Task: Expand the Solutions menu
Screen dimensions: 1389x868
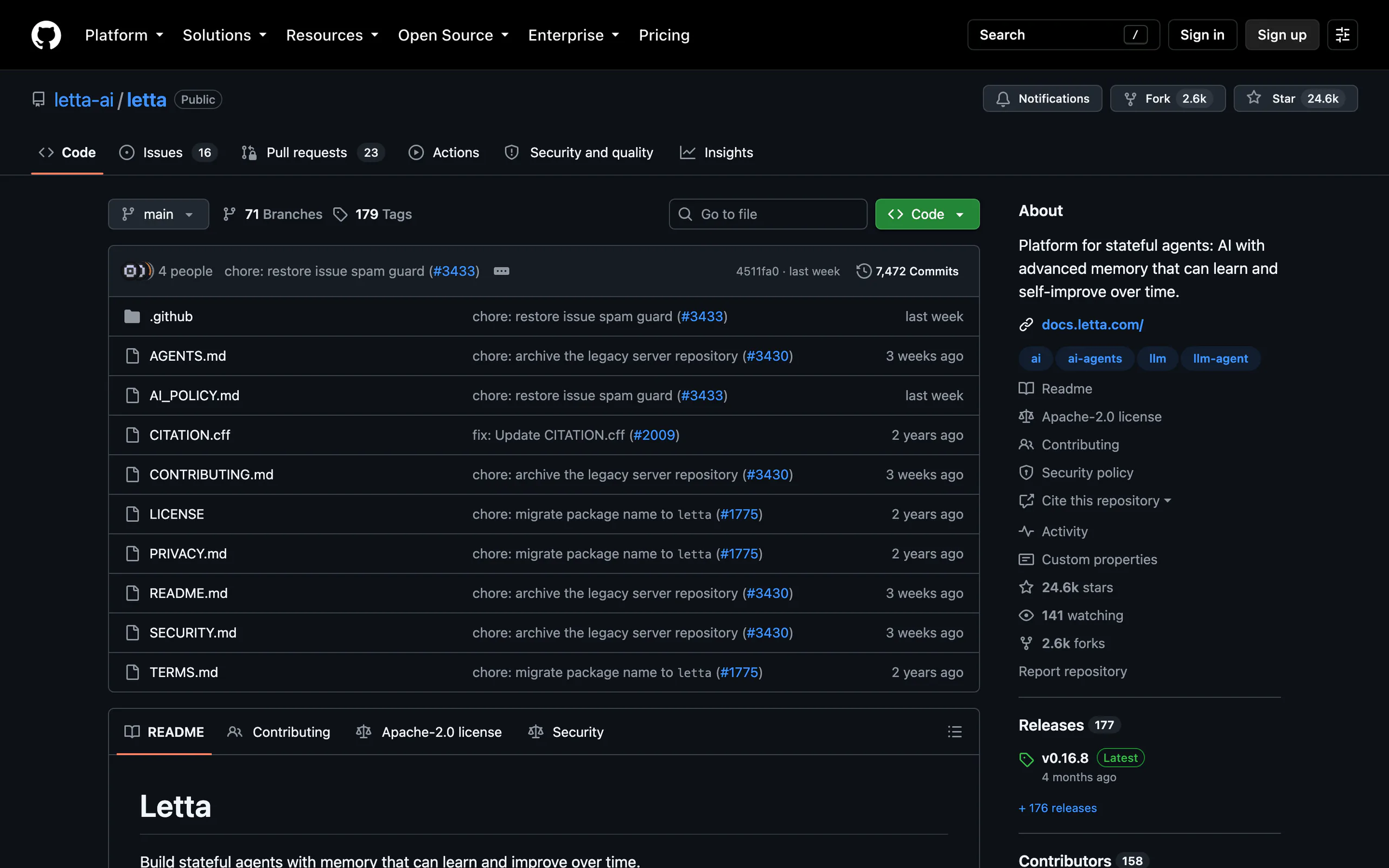Action: 225,35
